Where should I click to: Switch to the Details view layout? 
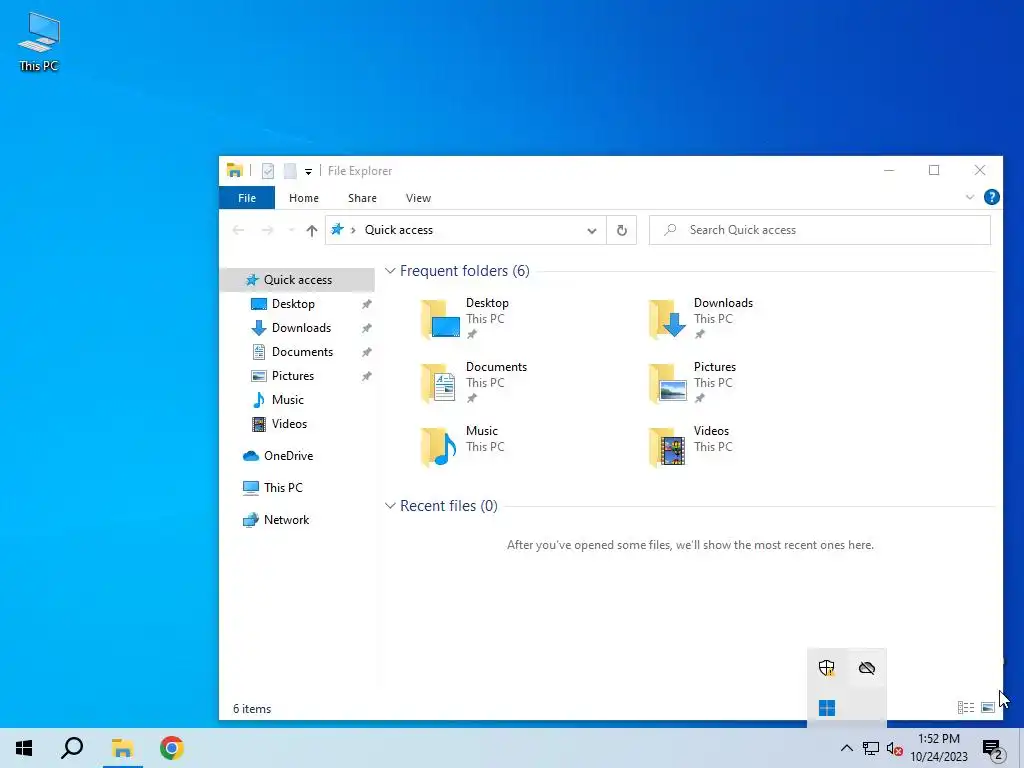point(966,707)
